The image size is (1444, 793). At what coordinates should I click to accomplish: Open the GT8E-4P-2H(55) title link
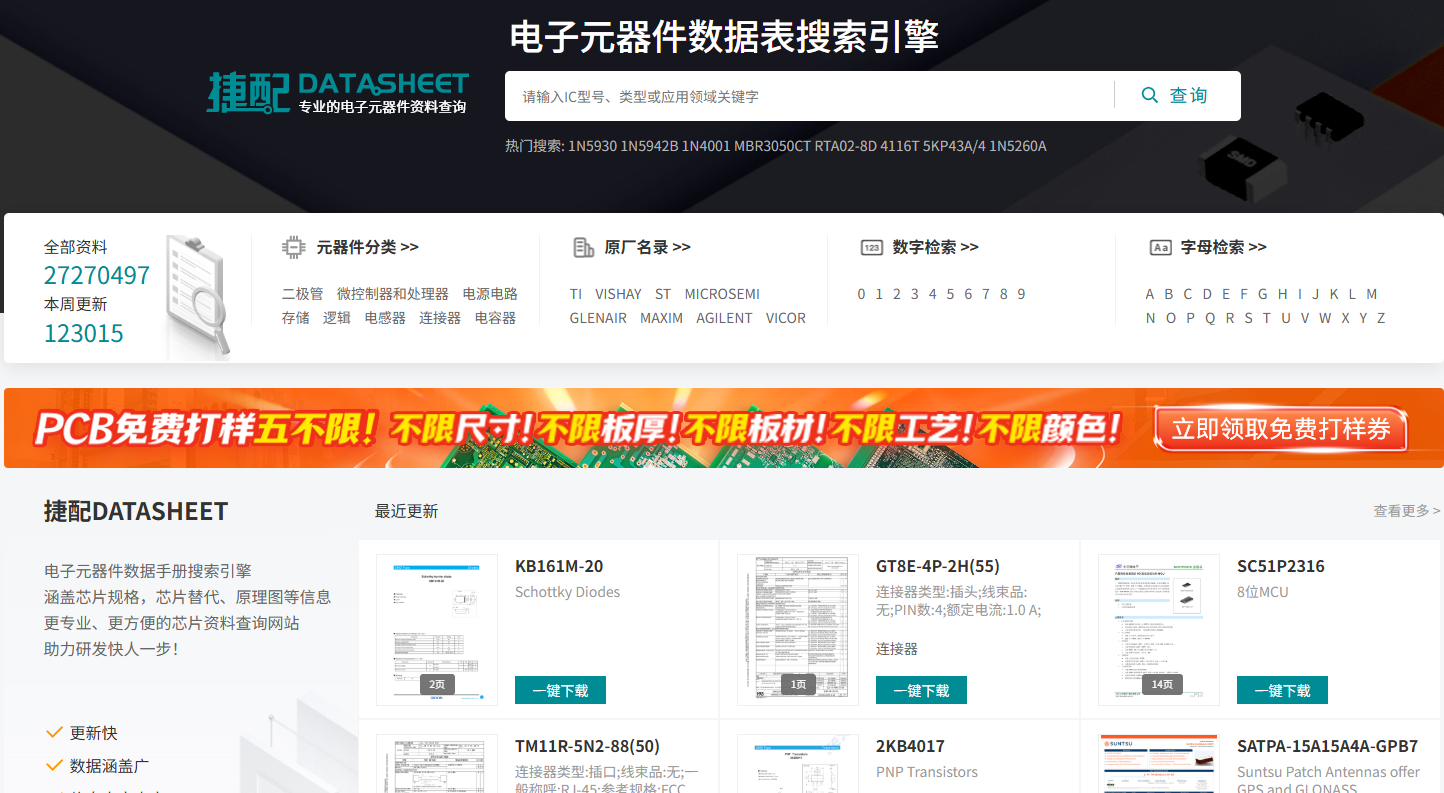coord(937,566)
